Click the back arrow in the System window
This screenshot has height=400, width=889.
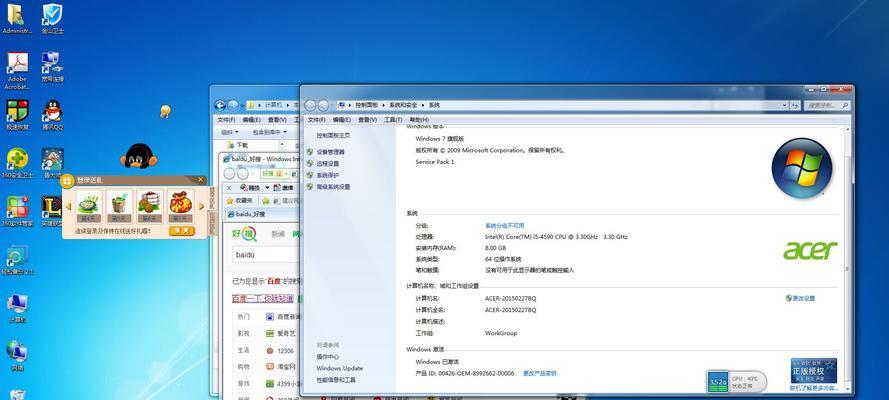[310, 105]
